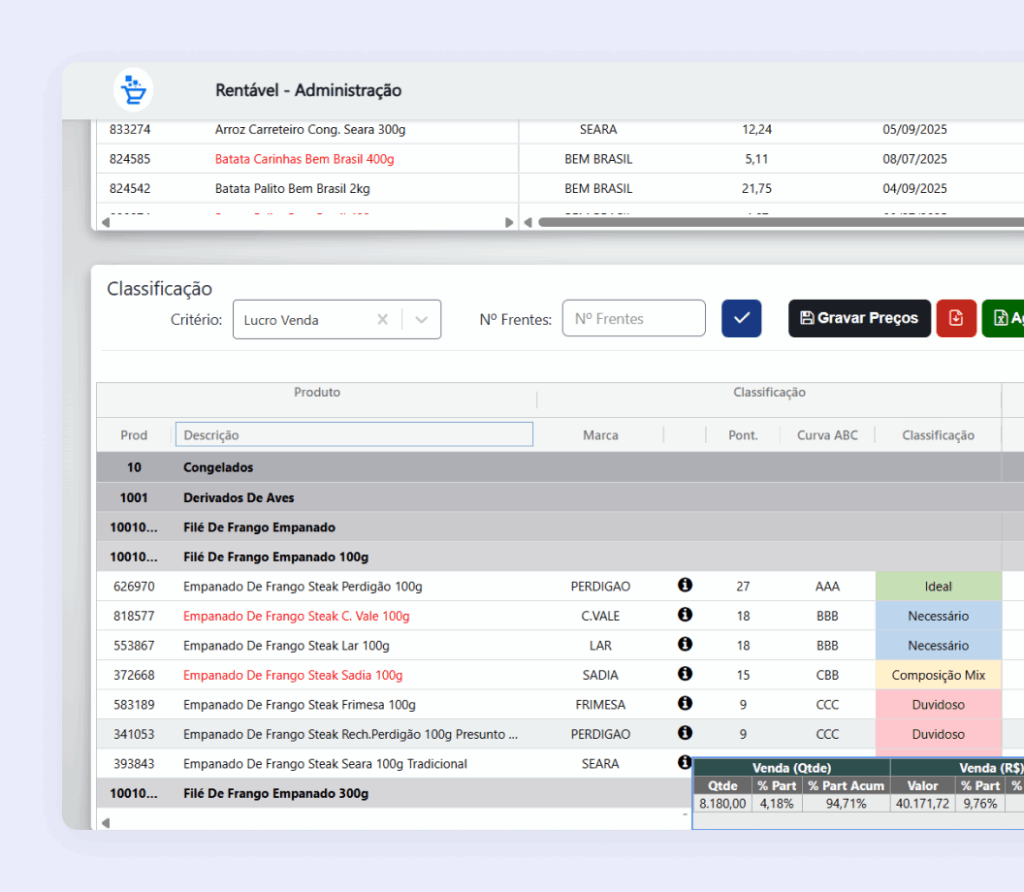Sort by the Marca column header
This screenshot has width=1024, height=892.
600,435
